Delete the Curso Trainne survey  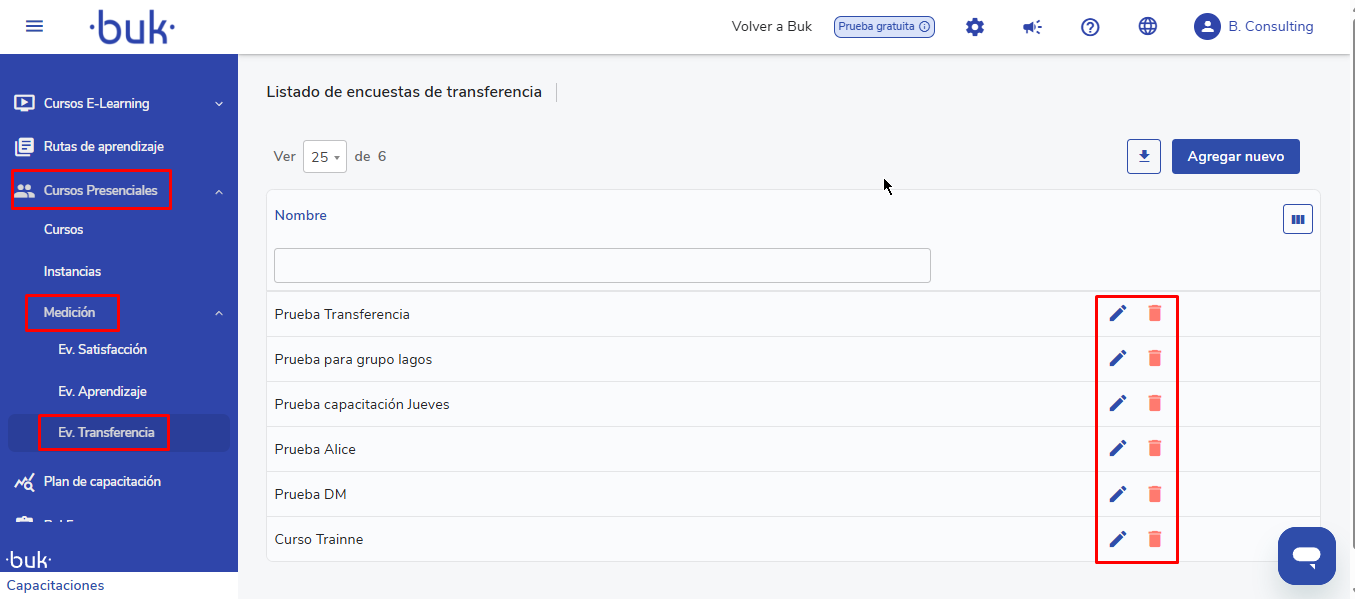tap(1155, 539)
